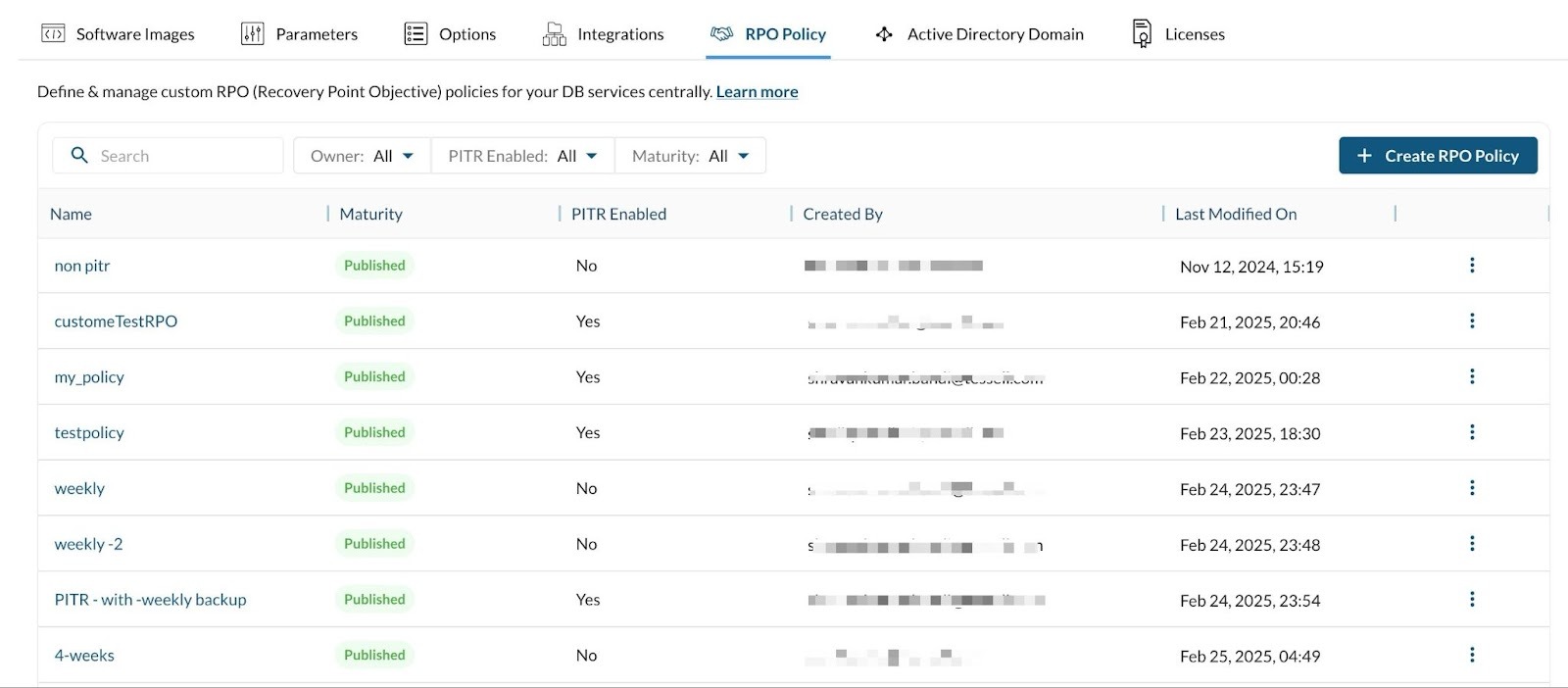
Task: Open actions menu for 4-weeks policy
Action: (x=1471, y=656)
